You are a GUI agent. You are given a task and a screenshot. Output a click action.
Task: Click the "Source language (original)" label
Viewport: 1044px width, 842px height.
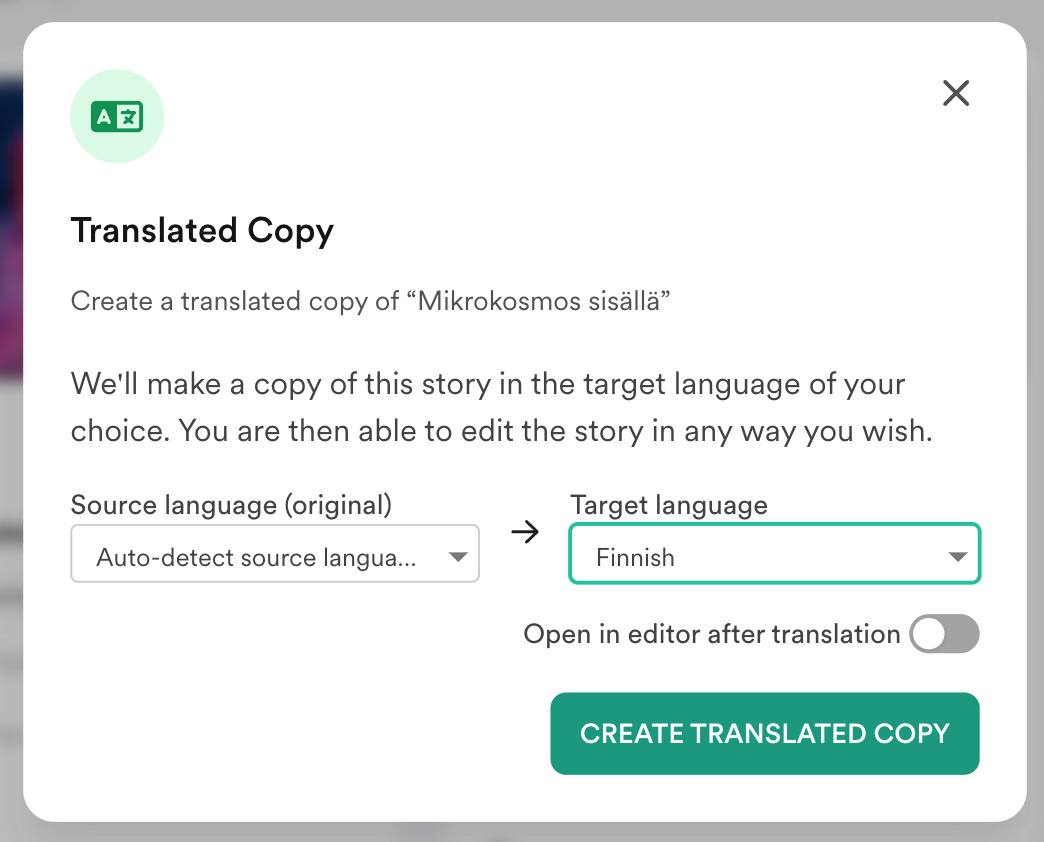pyautogui.click(x=231, y=505)
